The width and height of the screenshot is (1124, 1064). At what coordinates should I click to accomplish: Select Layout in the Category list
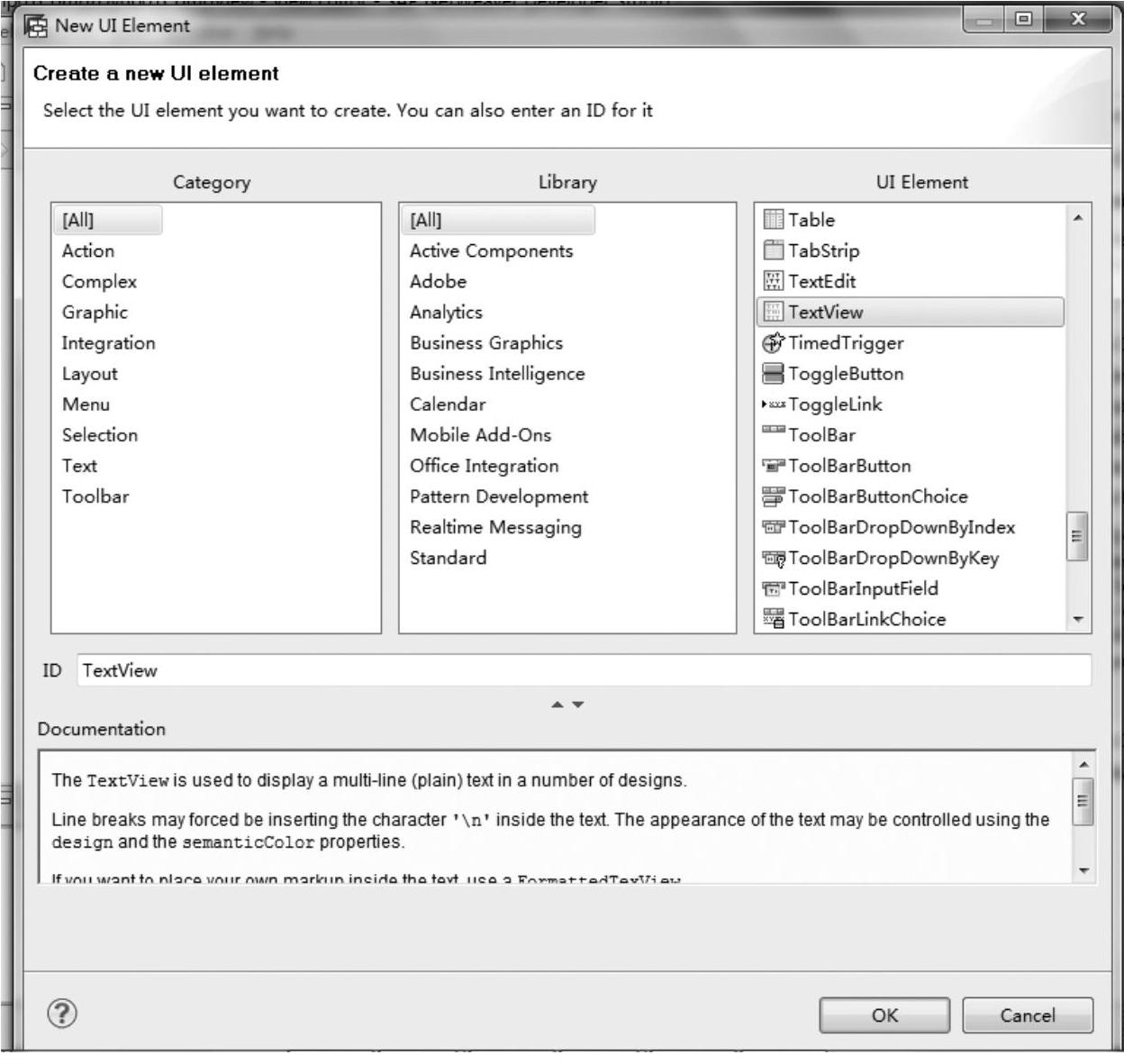click(90, 374)
